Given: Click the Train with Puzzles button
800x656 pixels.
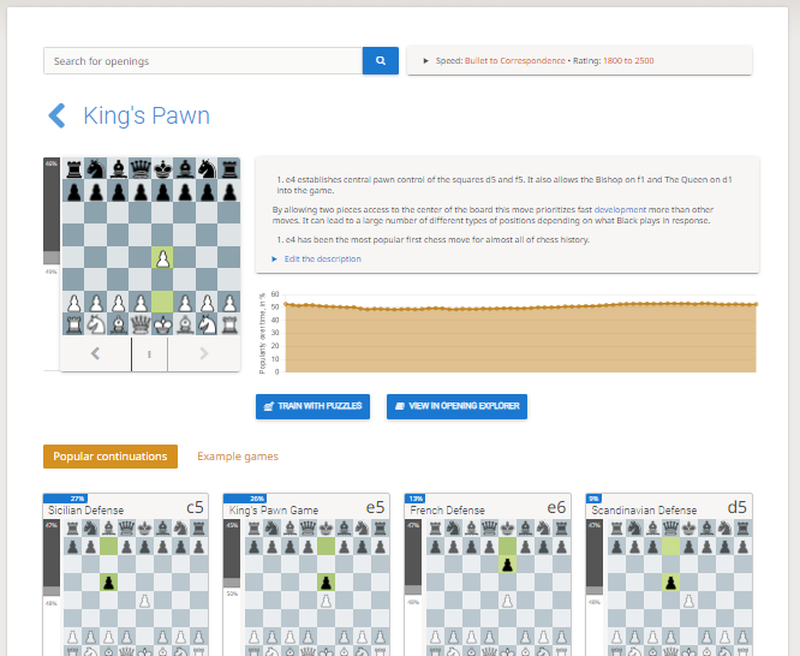Looking at the screenshot, I should coord(314,406).
